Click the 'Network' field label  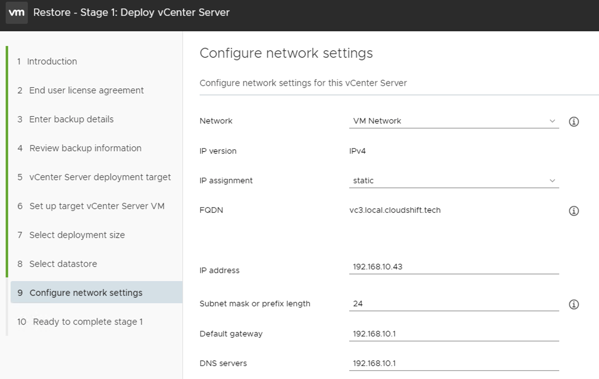tap(216, 121)
